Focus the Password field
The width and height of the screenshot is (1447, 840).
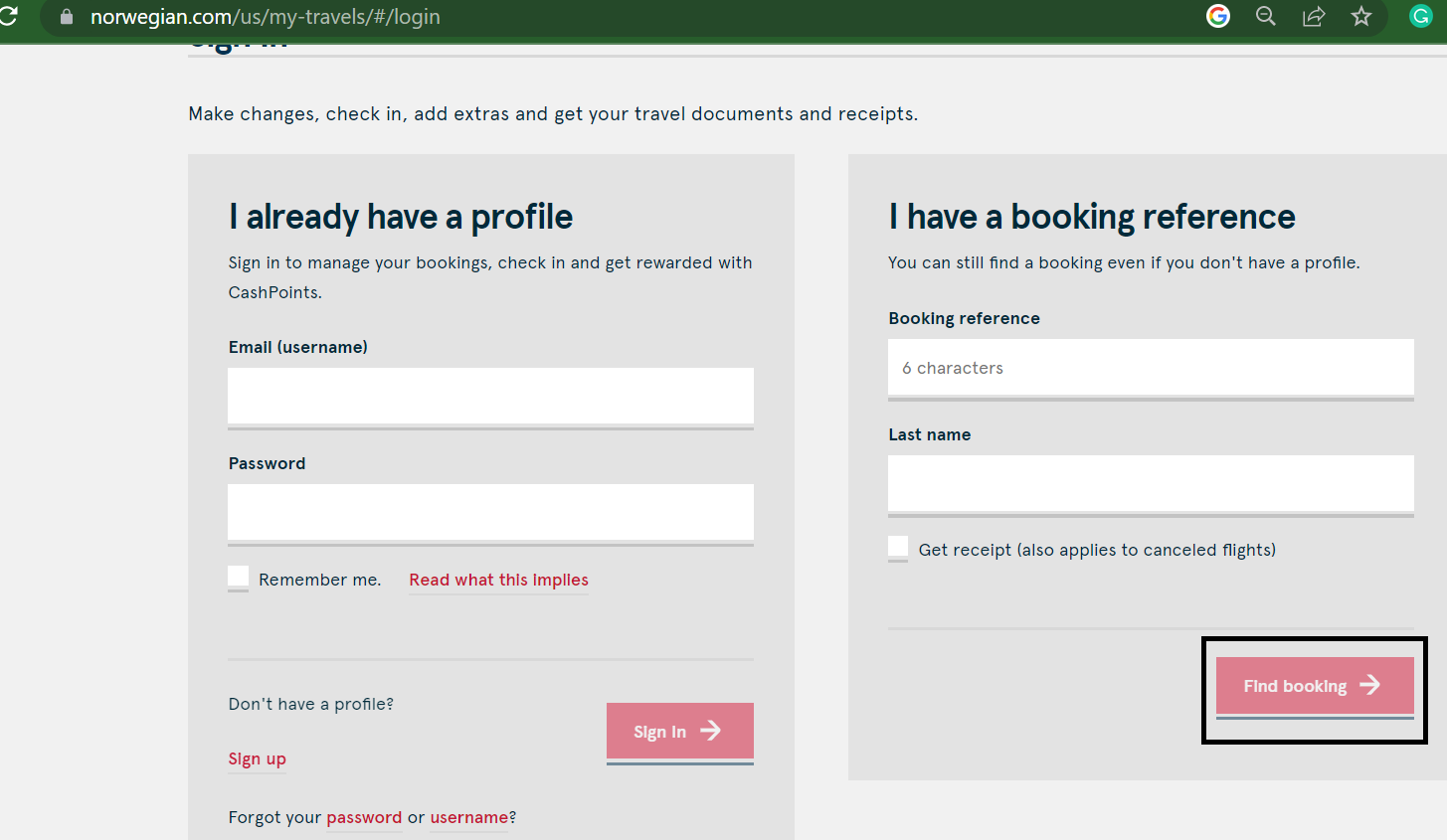tap(490, 513)
